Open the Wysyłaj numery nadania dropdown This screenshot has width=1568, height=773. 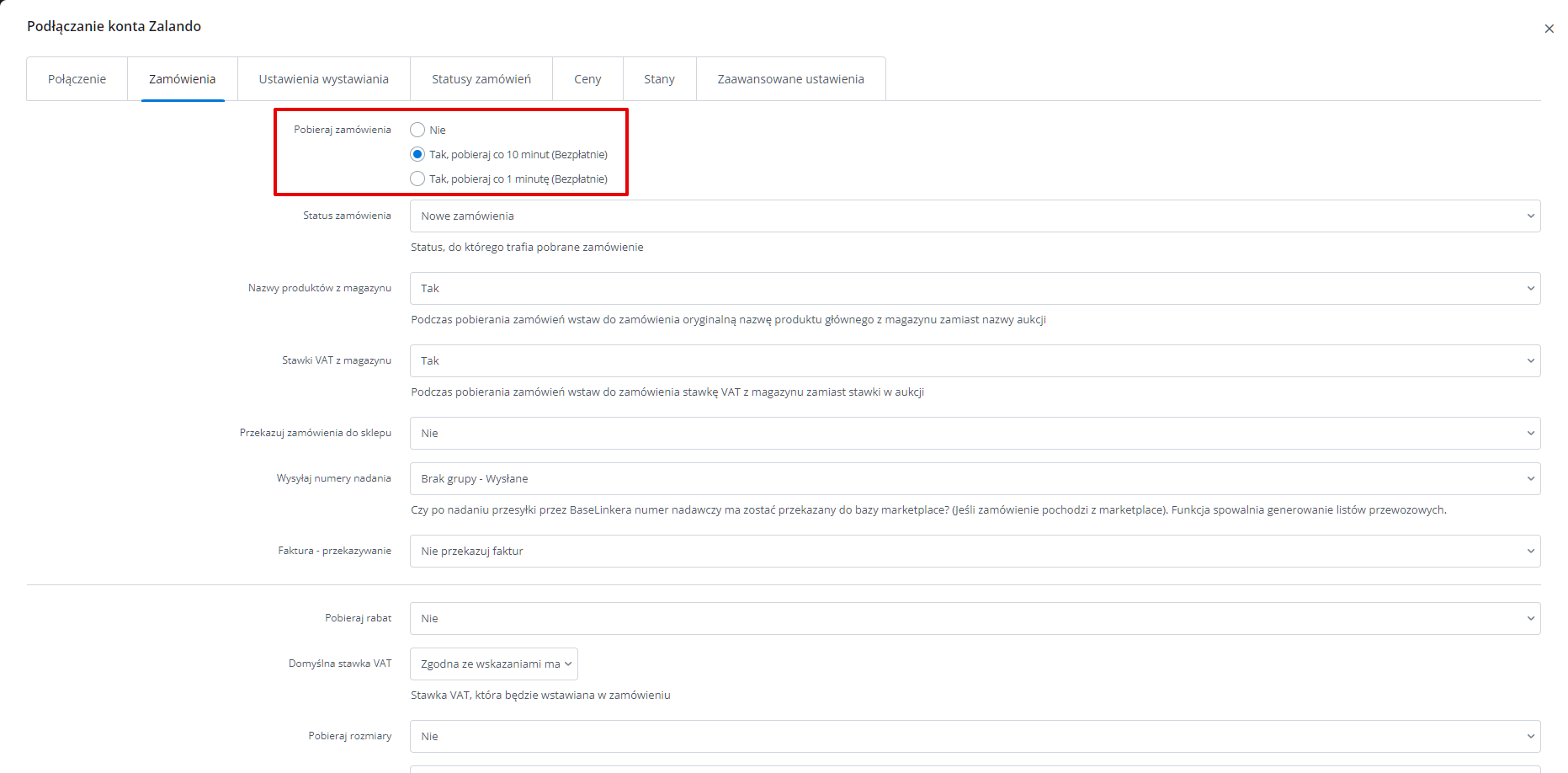(975, 478)
